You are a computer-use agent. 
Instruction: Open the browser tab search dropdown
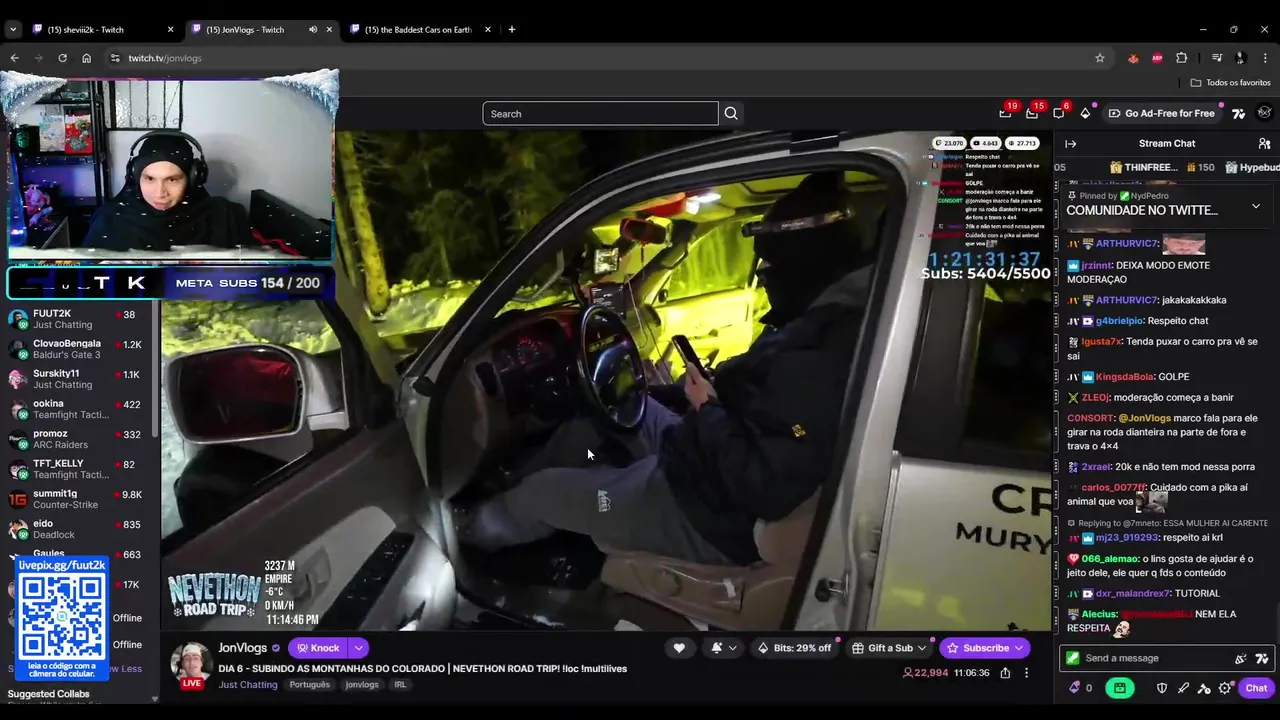click(13, 29)
